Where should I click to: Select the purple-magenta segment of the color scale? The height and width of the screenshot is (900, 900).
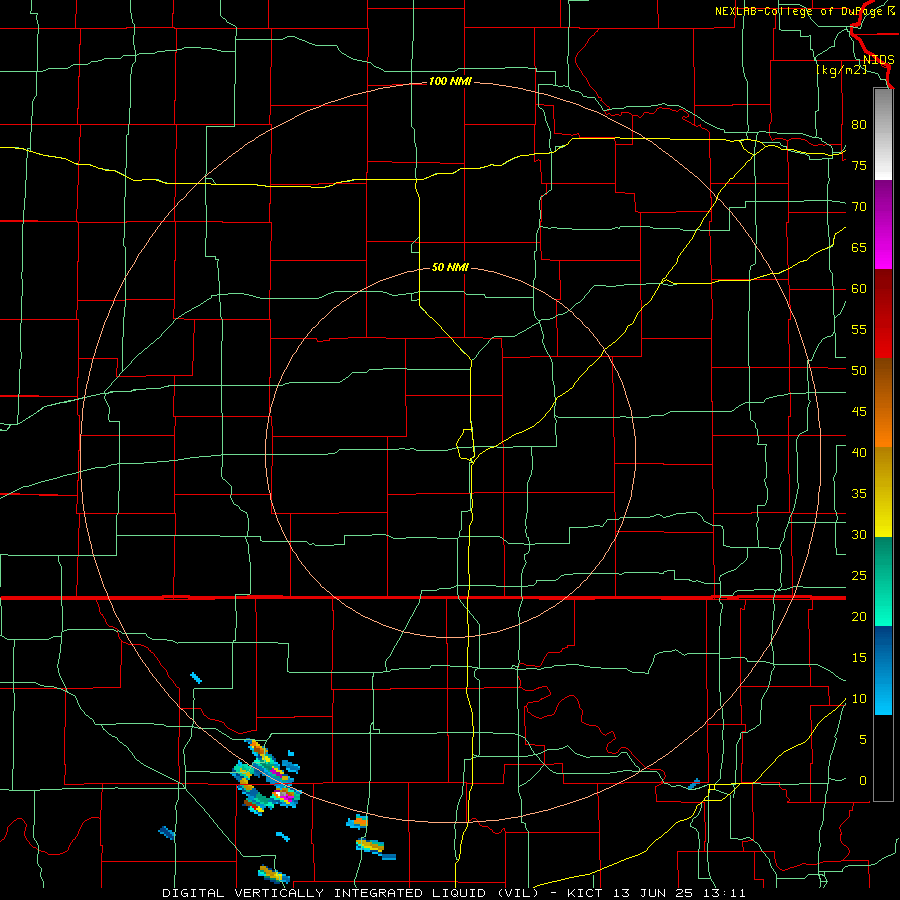click(883, 224)
